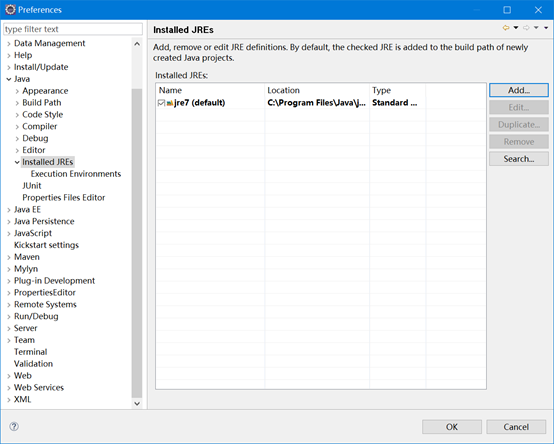554x444 pixels.
Task: Click the Remove button
Action: point(519,142)
